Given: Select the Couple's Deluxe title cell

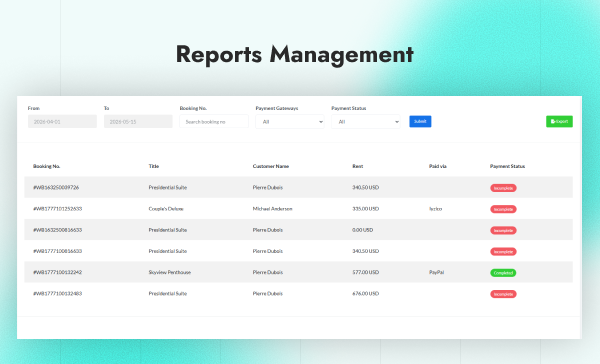Looking at the screenshot, I should [166, 209].
